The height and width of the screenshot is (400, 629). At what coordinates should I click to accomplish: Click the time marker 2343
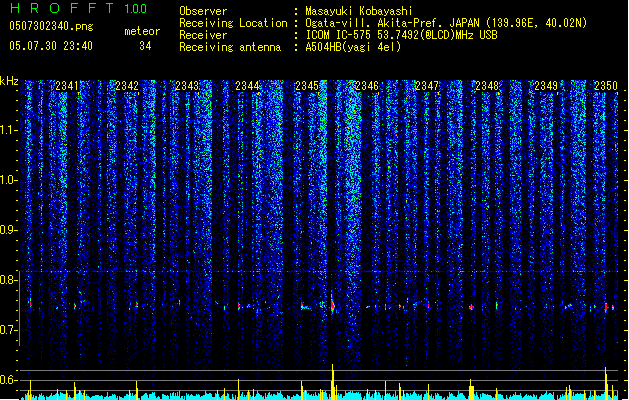pyautogui.click(x=187, y=86)
